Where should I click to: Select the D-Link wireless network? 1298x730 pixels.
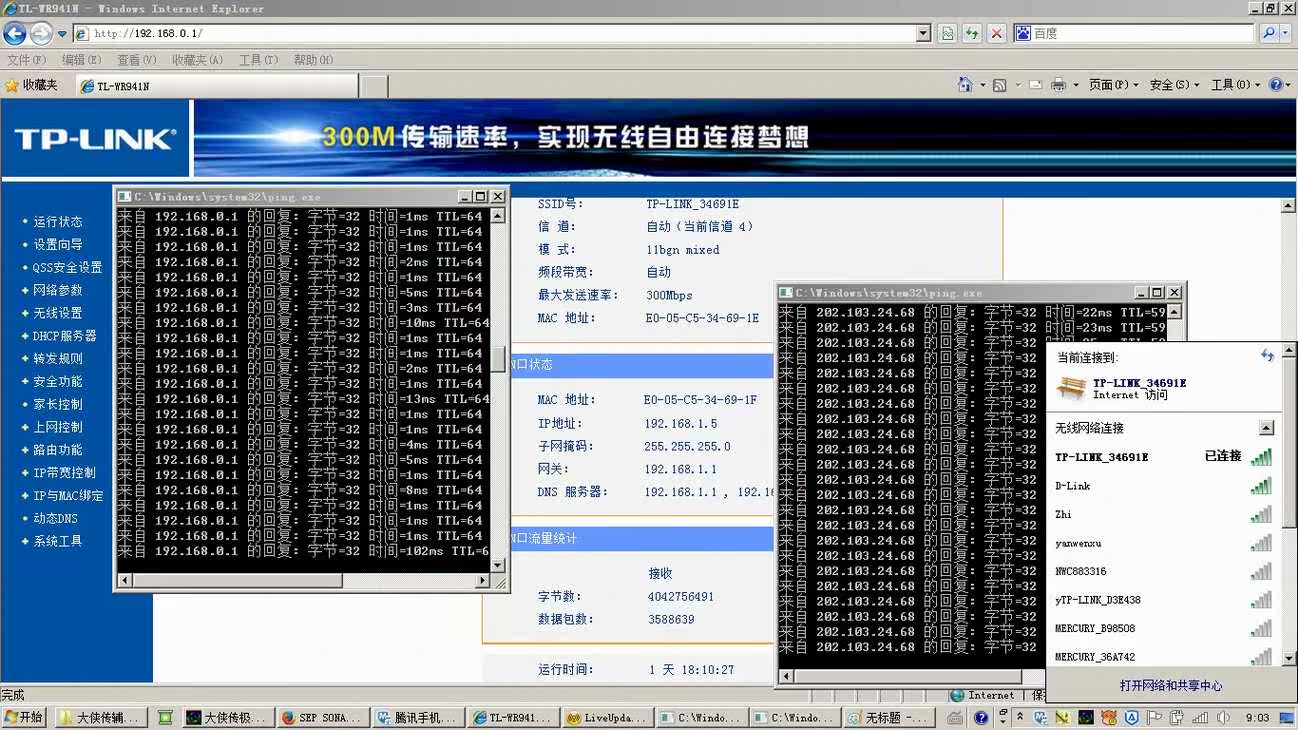click(1073, 486)
